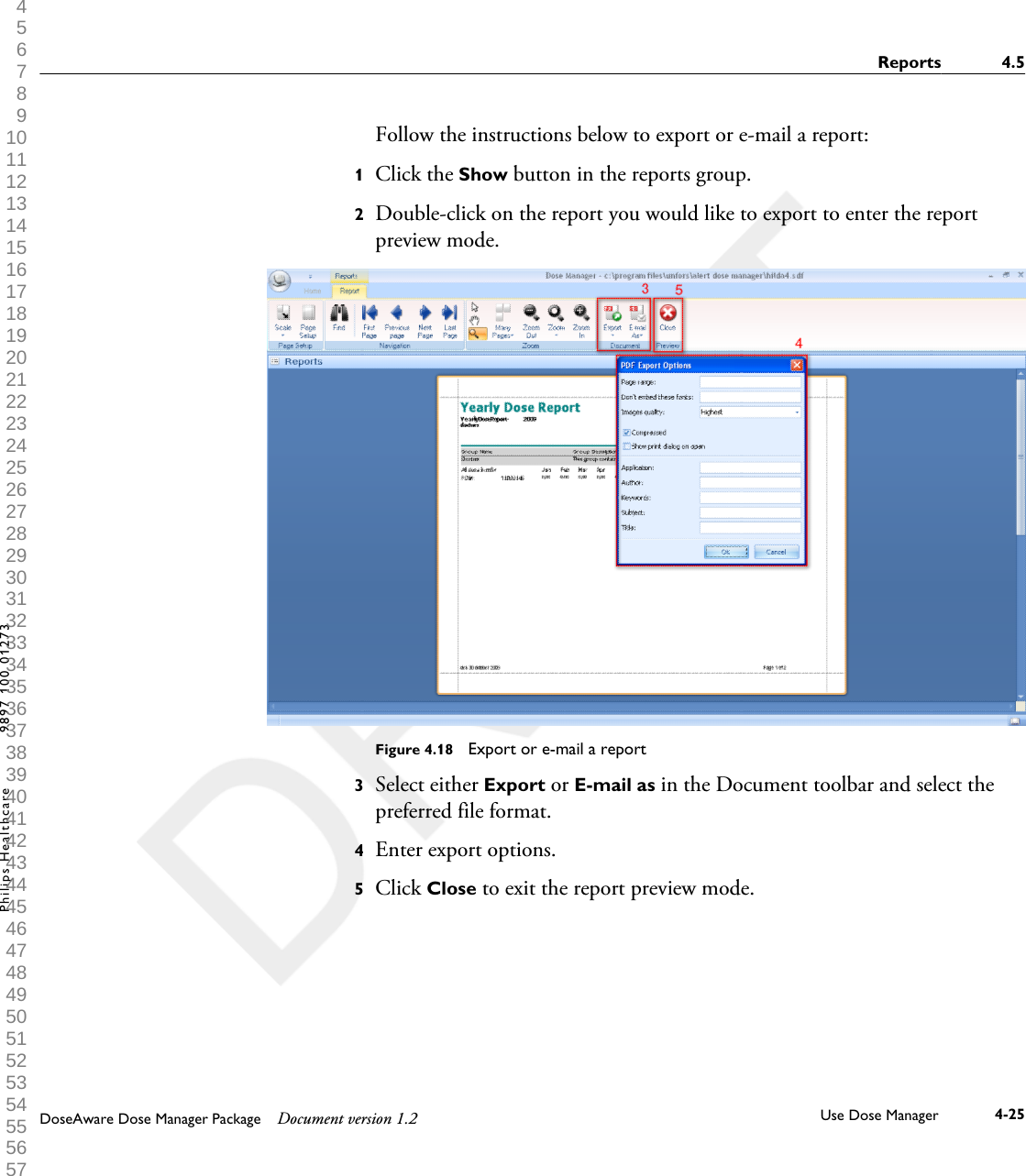Cancel the PDF Export Options dialog

point(776,552)
